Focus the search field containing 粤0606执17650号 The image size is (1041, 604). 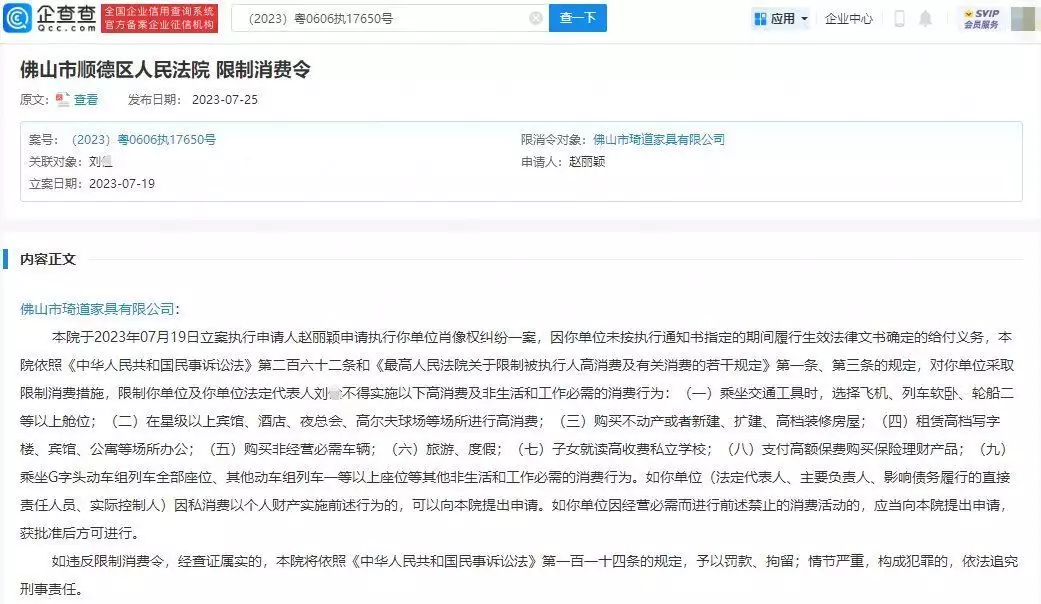click(390, 18)
